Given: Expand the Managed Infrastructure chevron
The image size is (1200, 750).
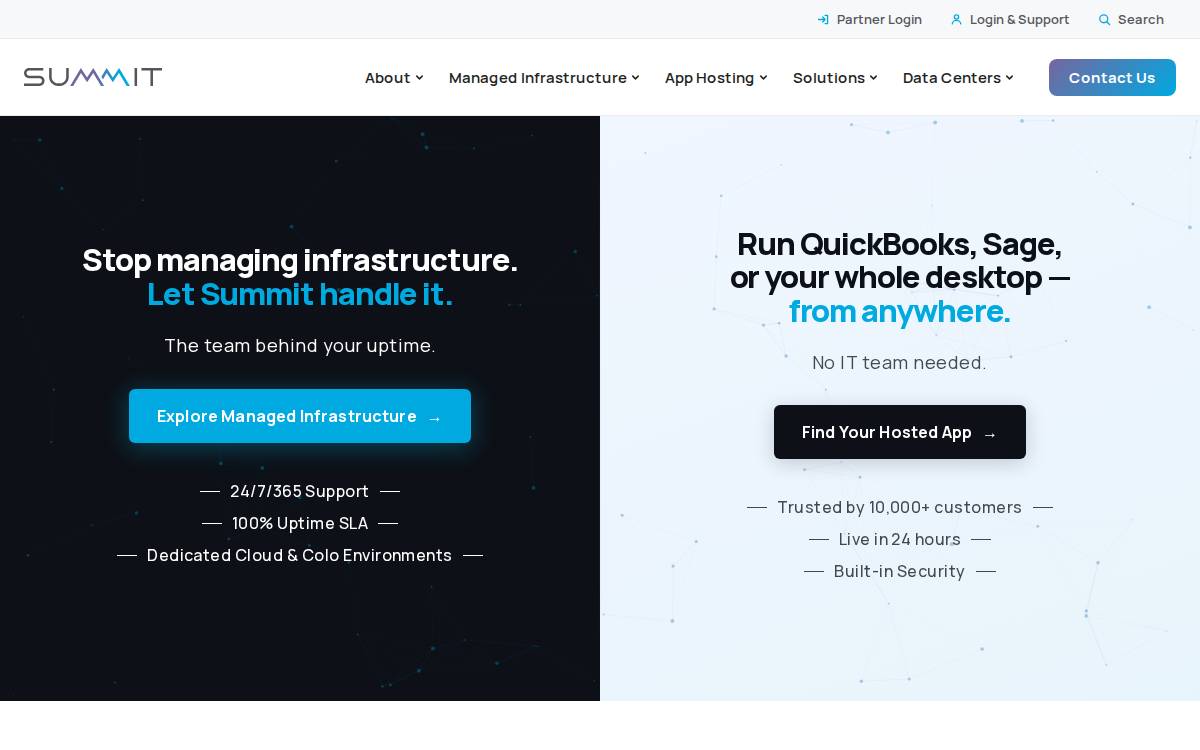Looking at the screenshot, I should (635, 77).
